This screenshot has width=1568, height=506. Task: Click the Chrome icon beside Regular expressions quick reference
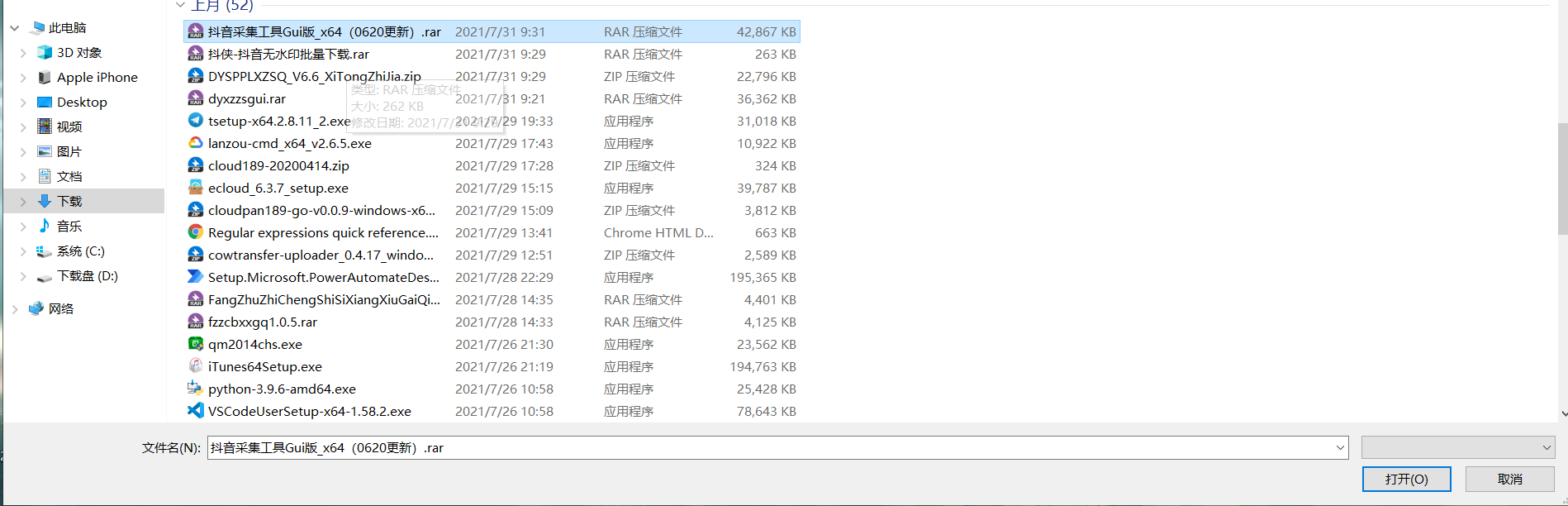195,232
